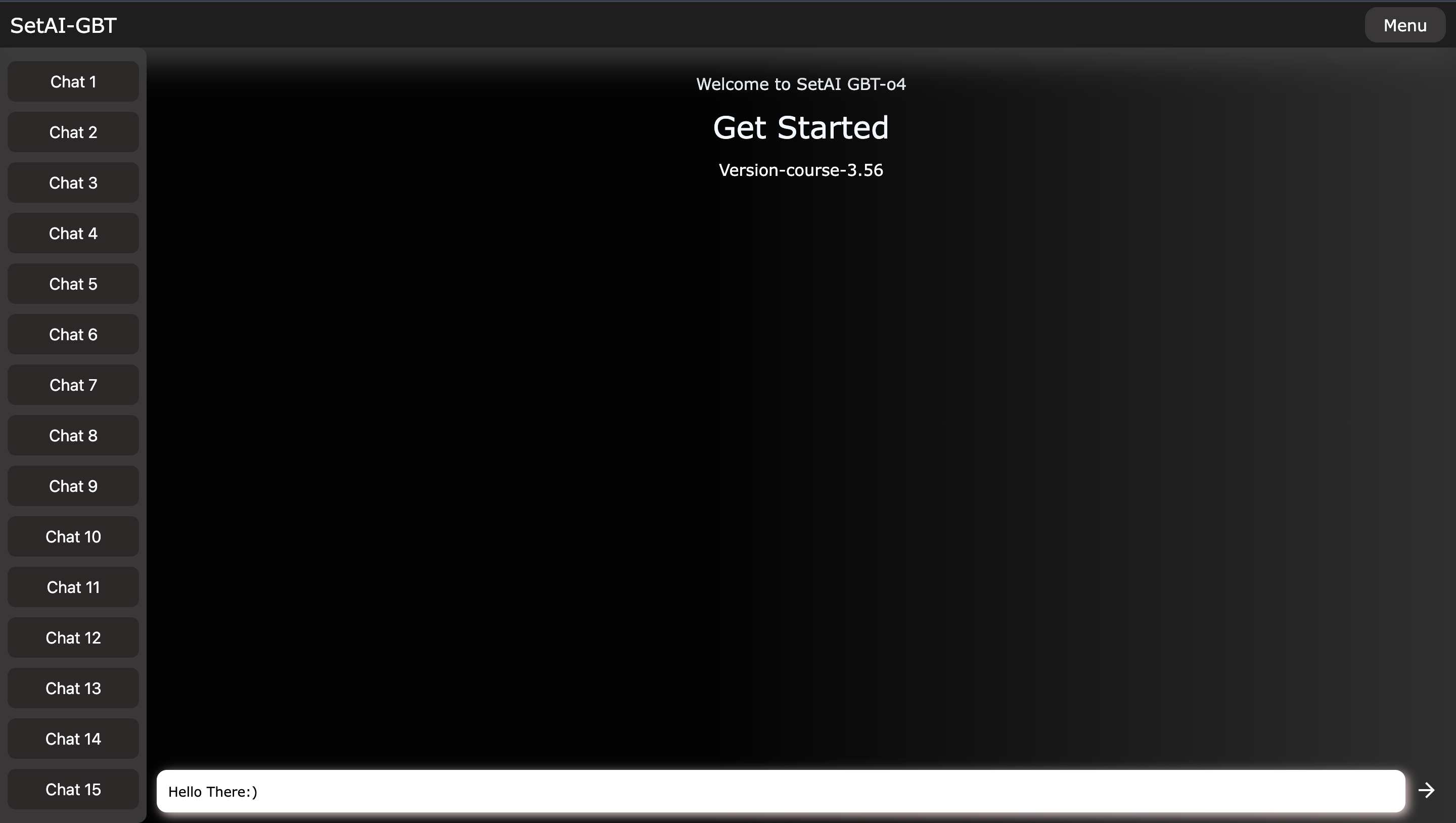Click the send arrow icon
Viewport: 1456px width, 823px height.
1426,790
